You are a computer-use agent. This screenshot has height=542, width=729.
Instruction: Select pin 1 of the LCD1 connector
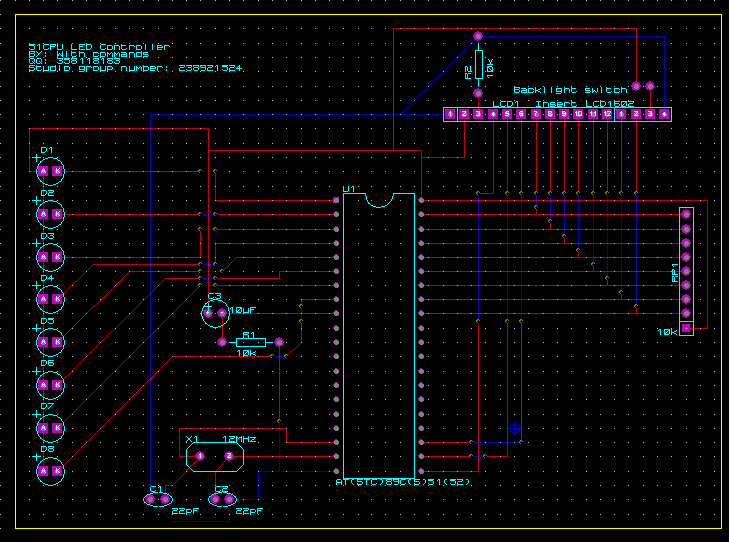point(450,114)
